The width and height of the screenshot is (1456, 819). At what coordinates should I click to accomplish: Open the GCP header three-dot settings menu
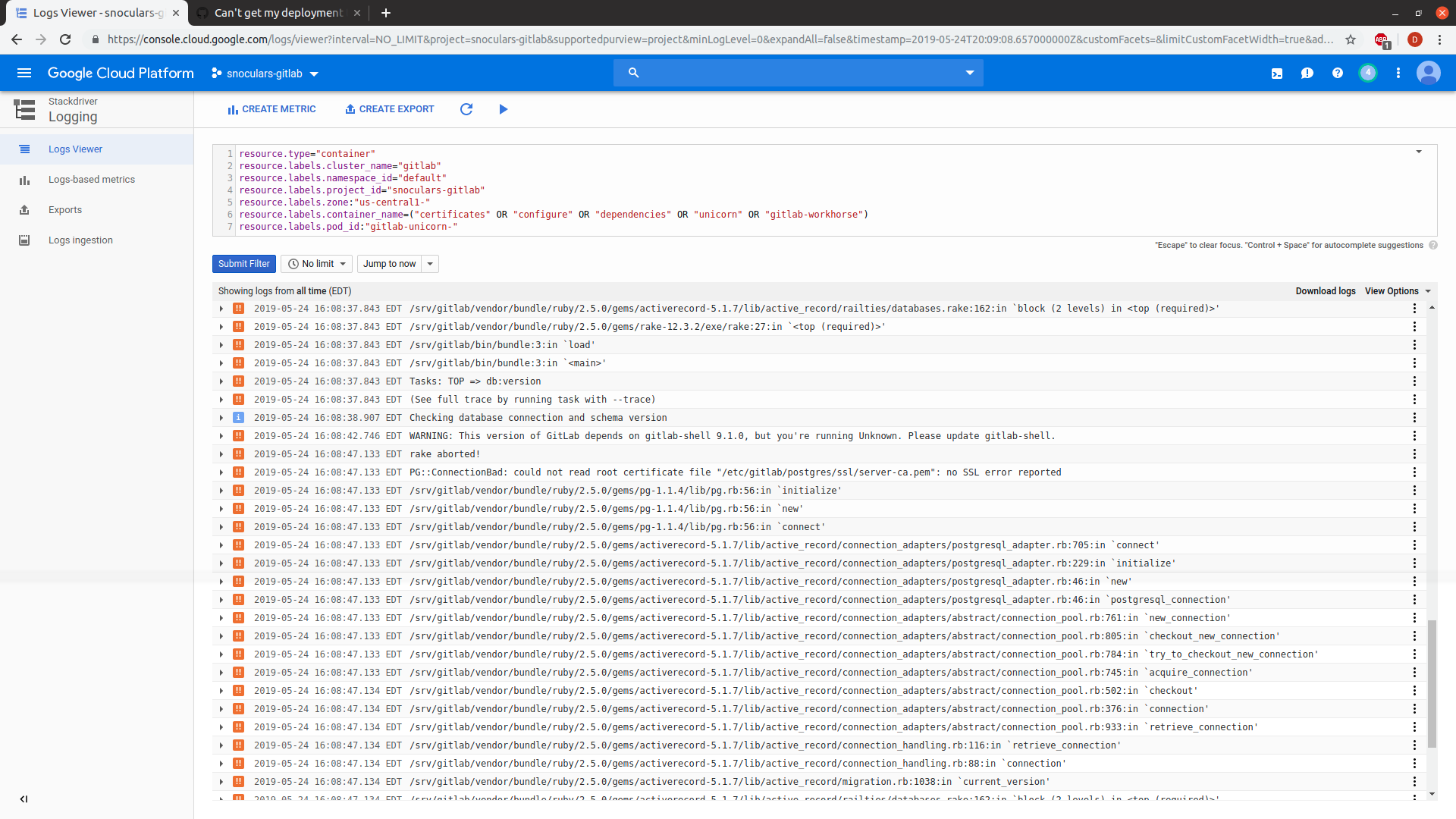click(1398, 74)
